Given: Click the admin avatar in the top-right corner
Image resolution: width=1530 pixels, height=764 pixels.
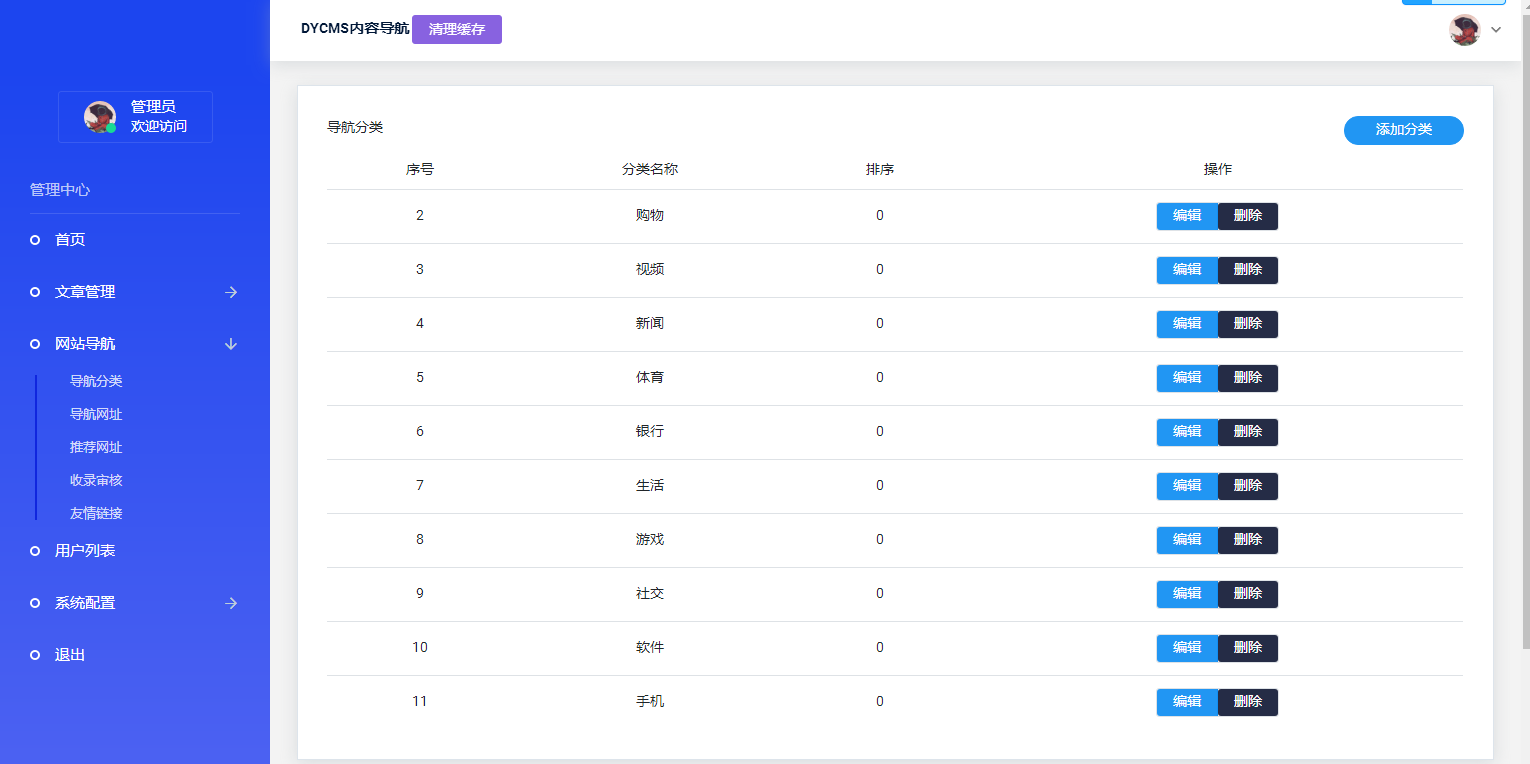Looking at the screenshot, I should (x=1464, y=30).
